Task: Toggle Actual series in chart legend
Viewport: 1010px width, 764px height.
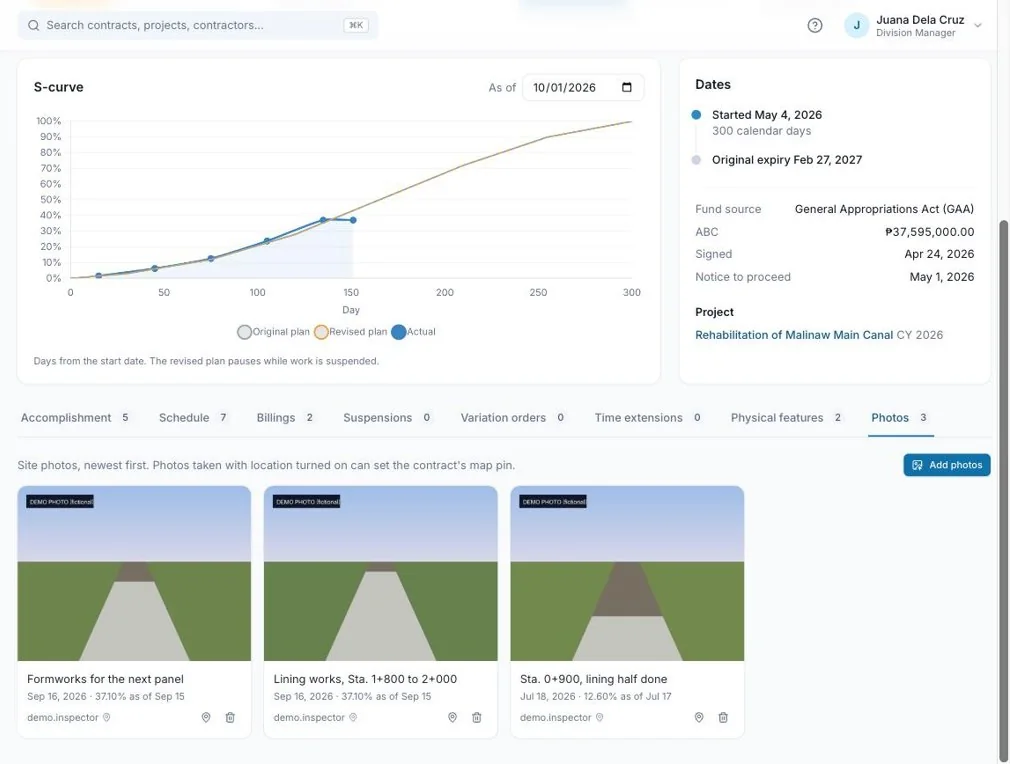Action: click(414, 332)
